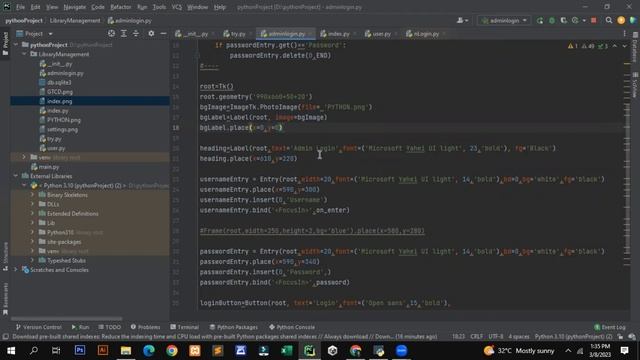640x360 pixels.
Task: Open Windows Start menu
Action: tap(11, 351)
